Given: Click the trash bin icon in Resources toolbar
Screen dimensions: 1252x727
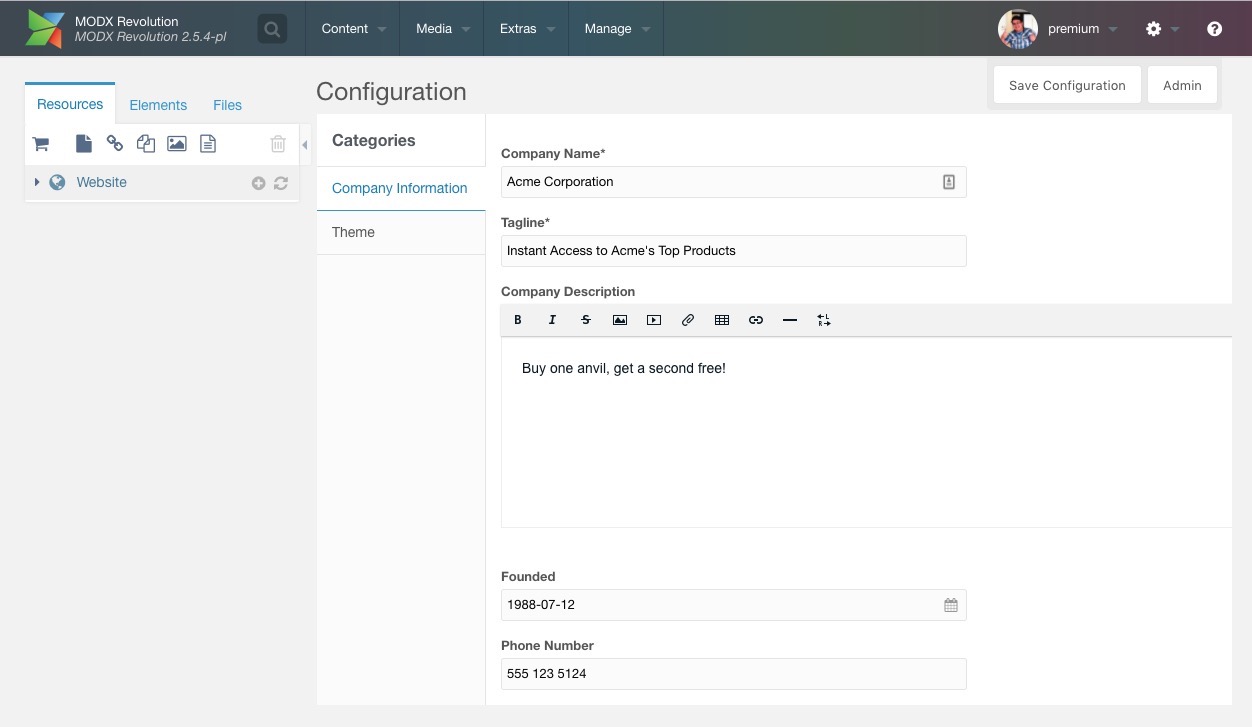Looking at the screenshot, I should point(278,144).
